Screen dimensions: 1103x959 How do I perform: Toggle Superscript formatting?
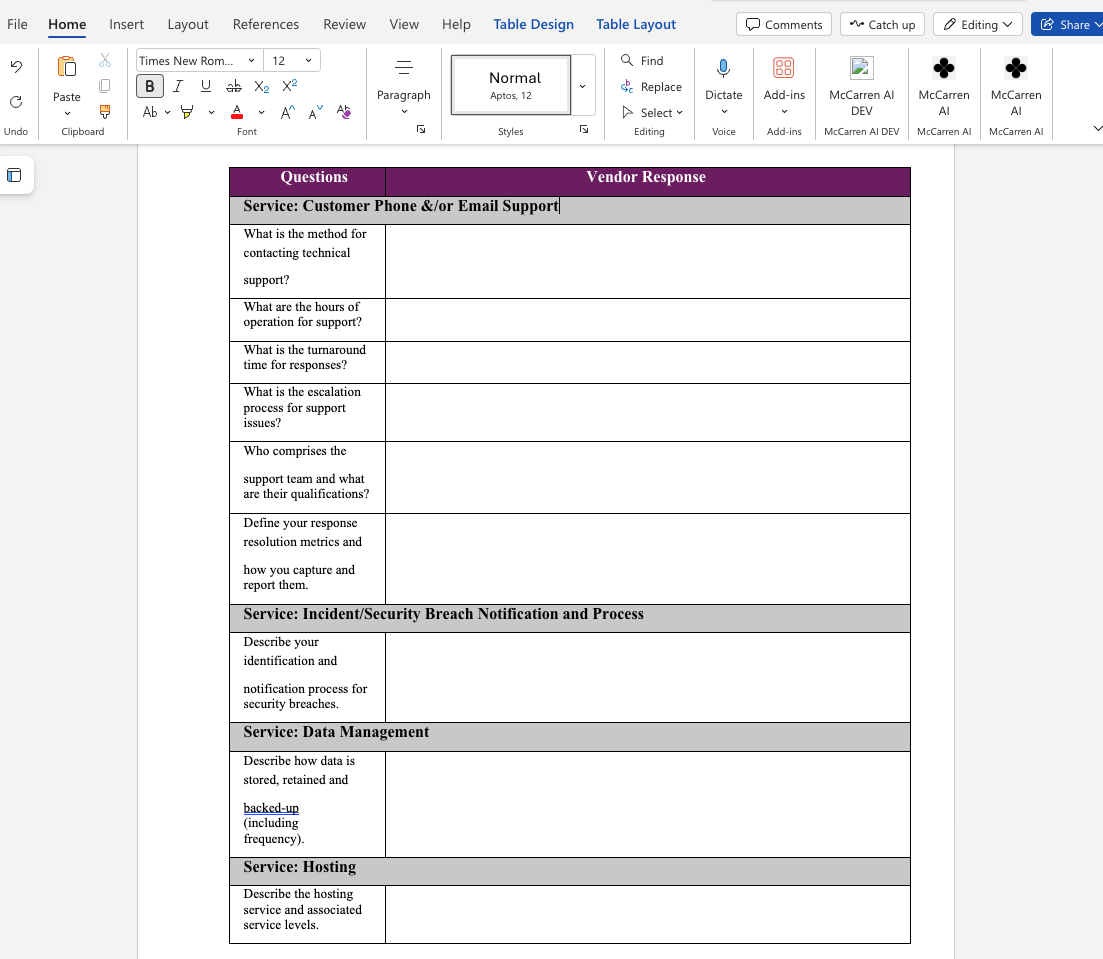tap(290, 86)
